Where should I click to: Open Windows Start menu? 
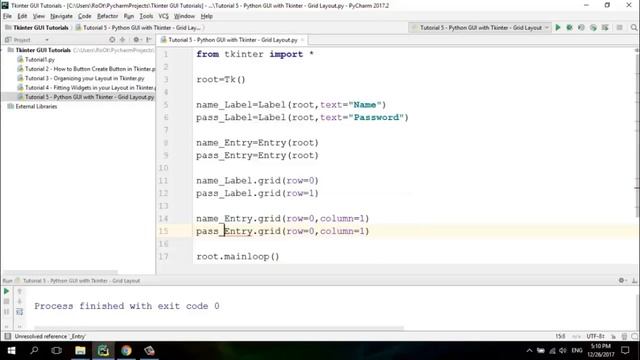coord(11,351)
